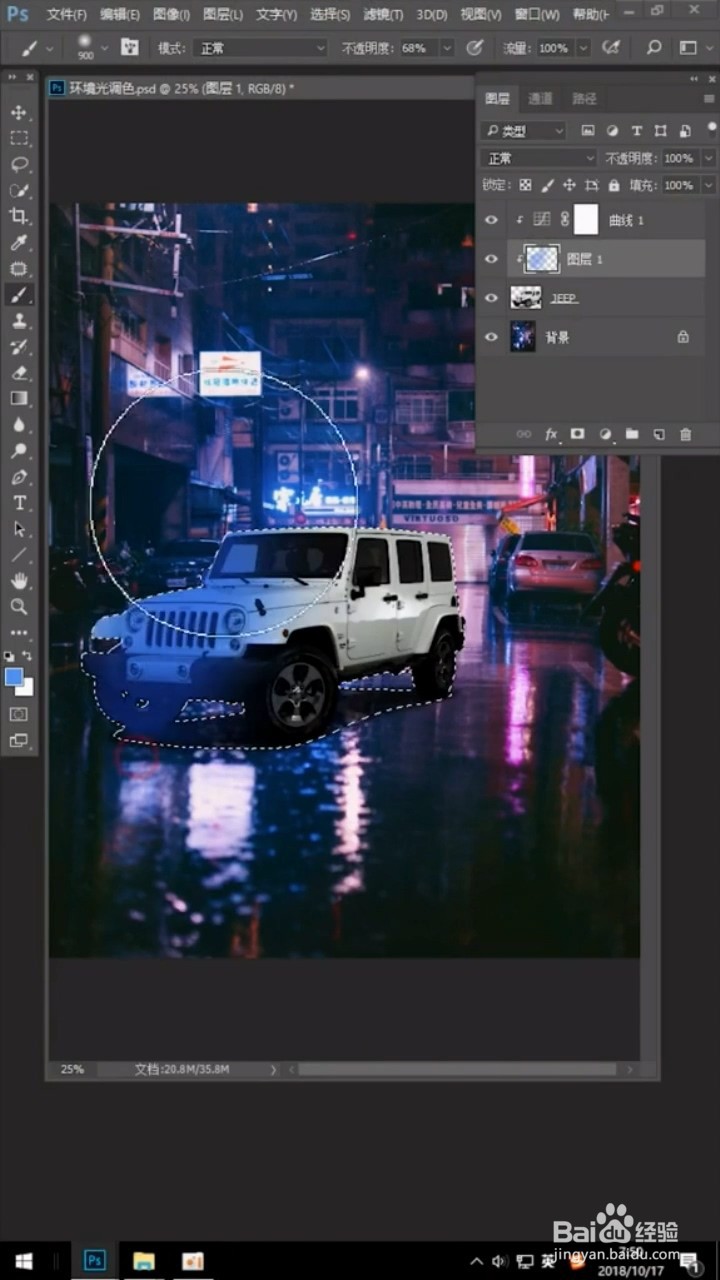This screenshot has height=1280, width=720.
Task: Select the Clone Stamp tool
Action: click(x=19, y=320)
